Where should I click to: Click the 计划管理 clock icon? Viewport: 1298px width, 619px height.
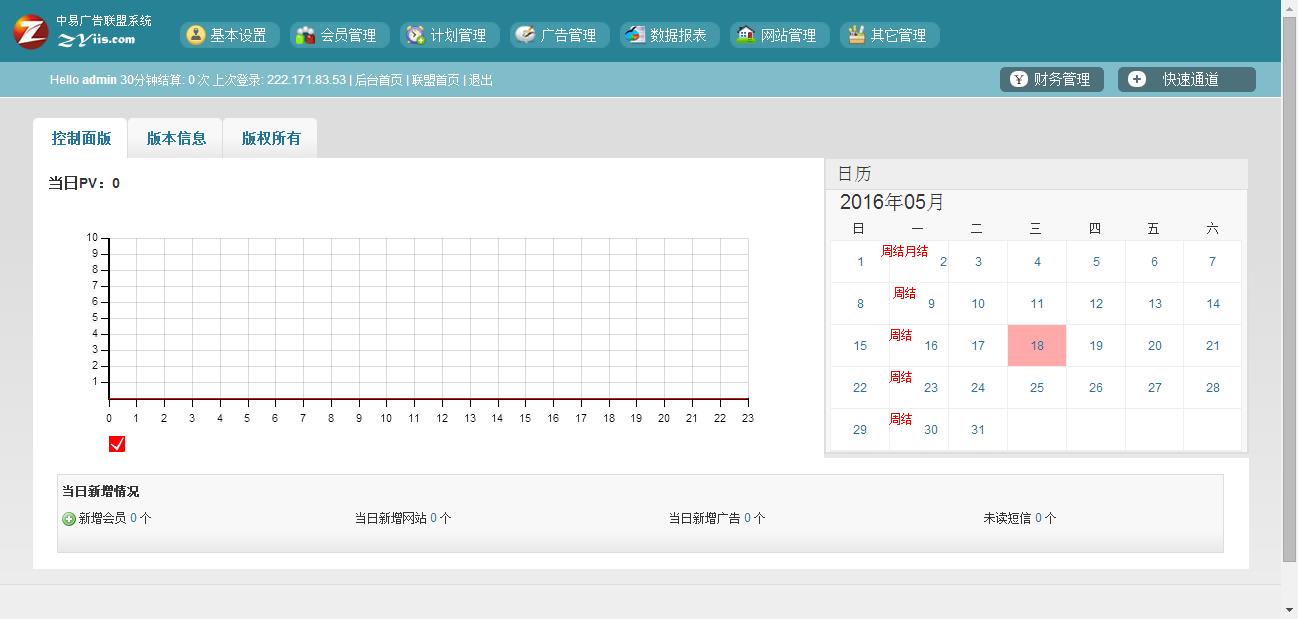[415, 35]
